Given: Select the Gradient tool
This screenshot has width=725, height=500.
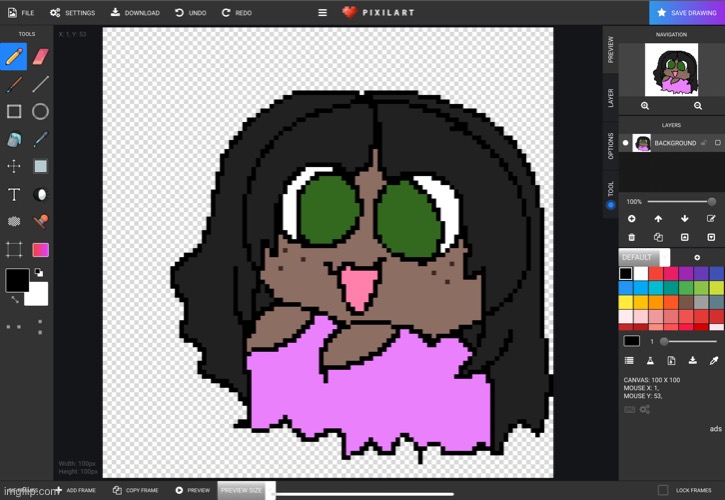Looking at the screenshot, I should 41,250.
